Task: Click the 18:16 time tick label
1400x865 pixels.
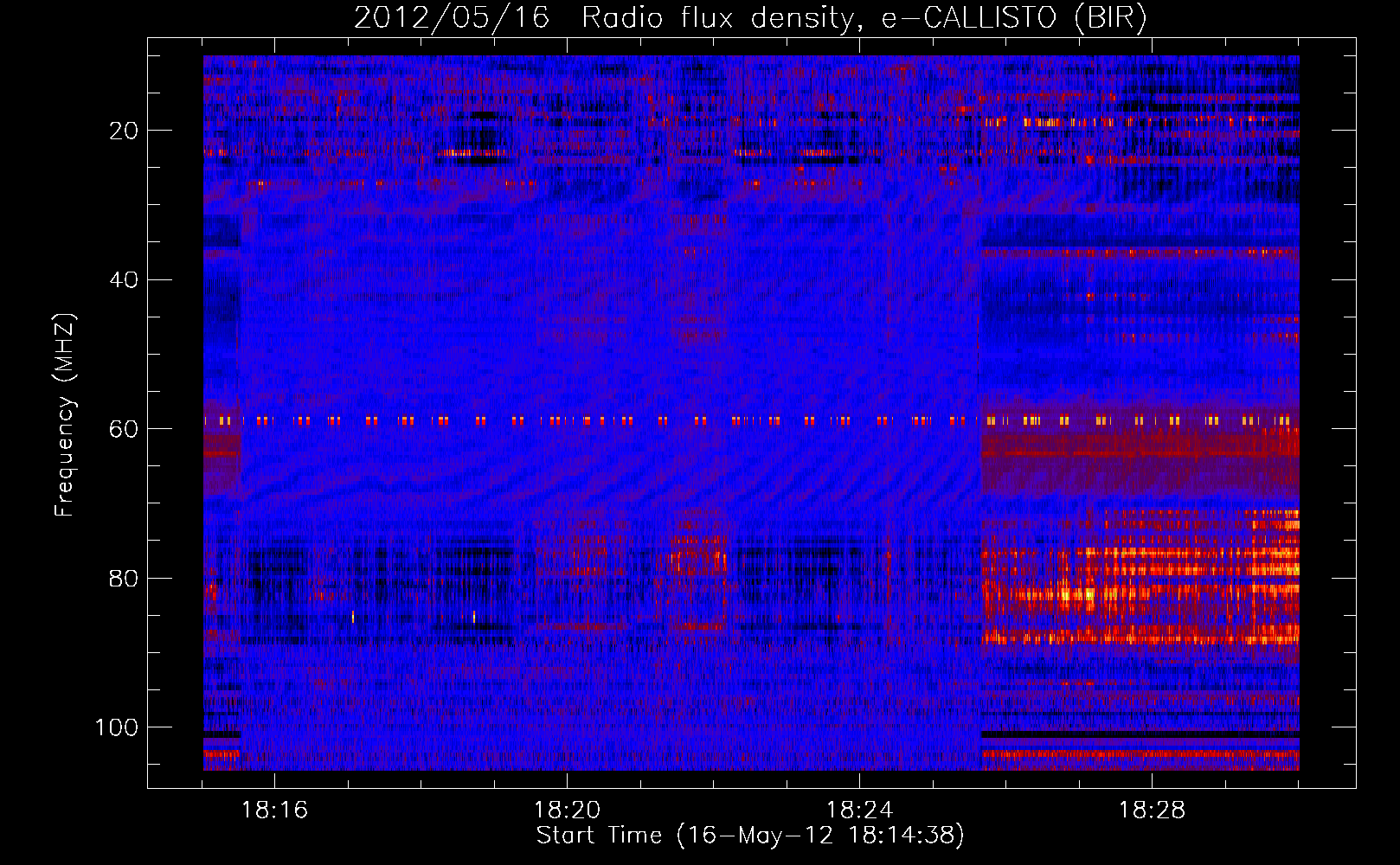Action: point(274,811)
